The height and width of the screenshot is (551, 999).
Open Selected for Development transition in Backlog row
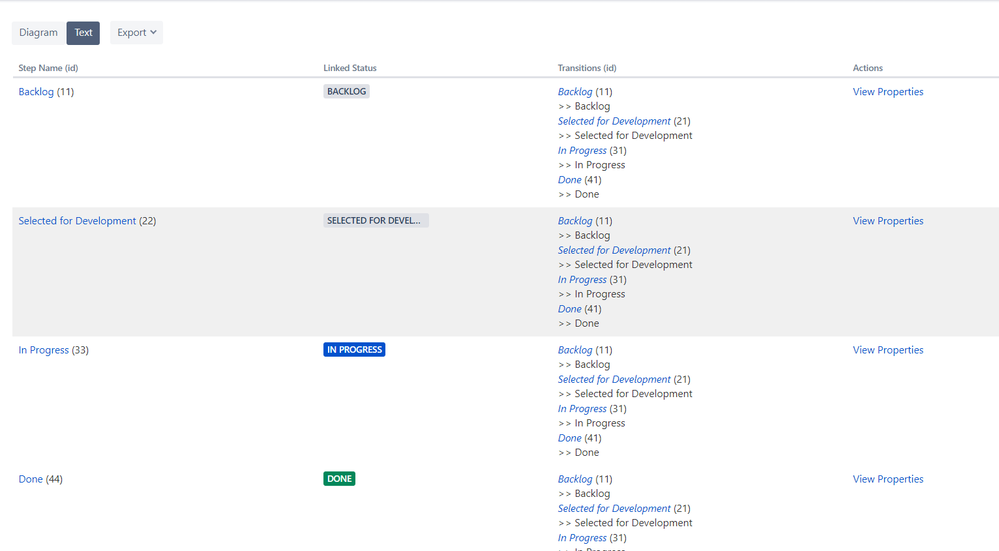pyautogui.click(x=614, y=121)
